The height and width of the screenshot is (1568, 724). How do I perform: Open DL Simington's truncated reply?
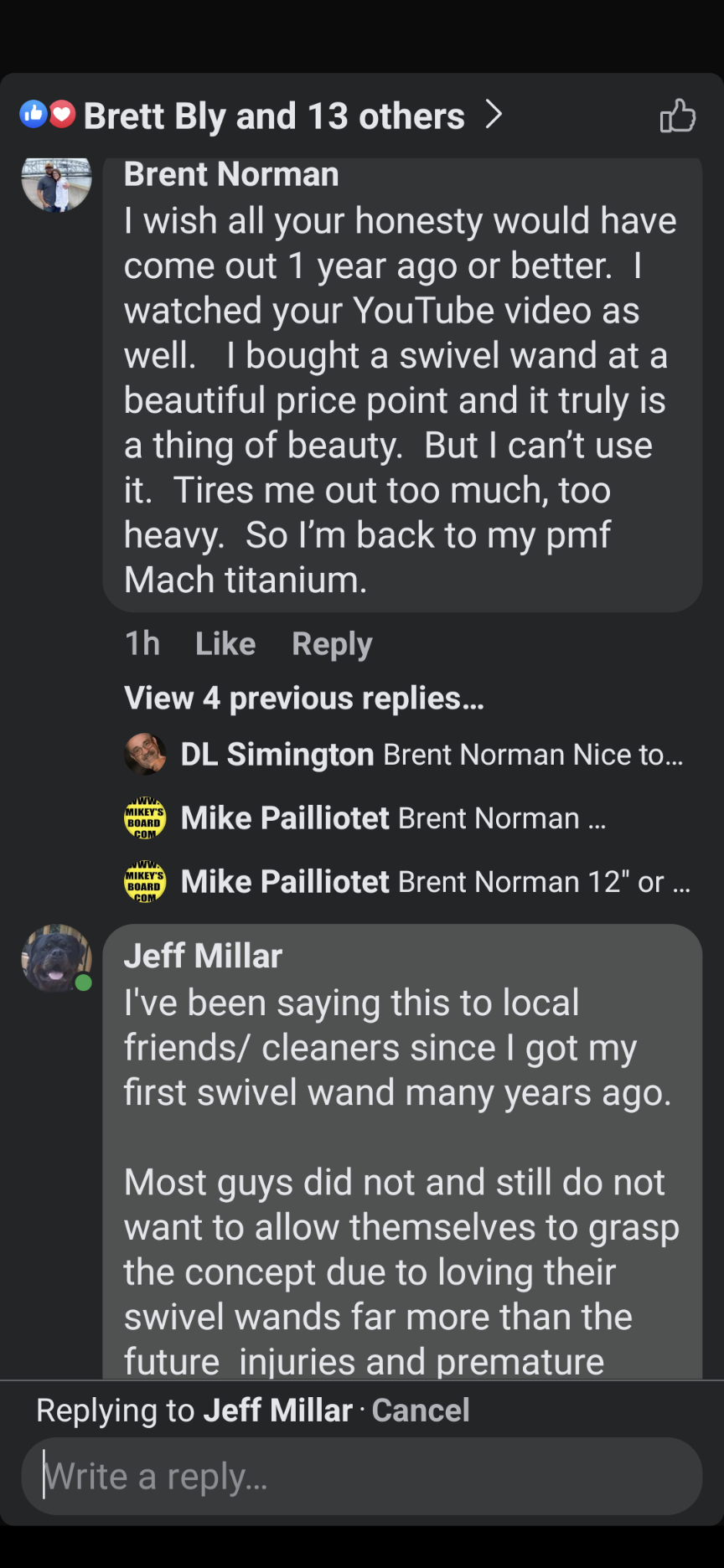point(533,755)
